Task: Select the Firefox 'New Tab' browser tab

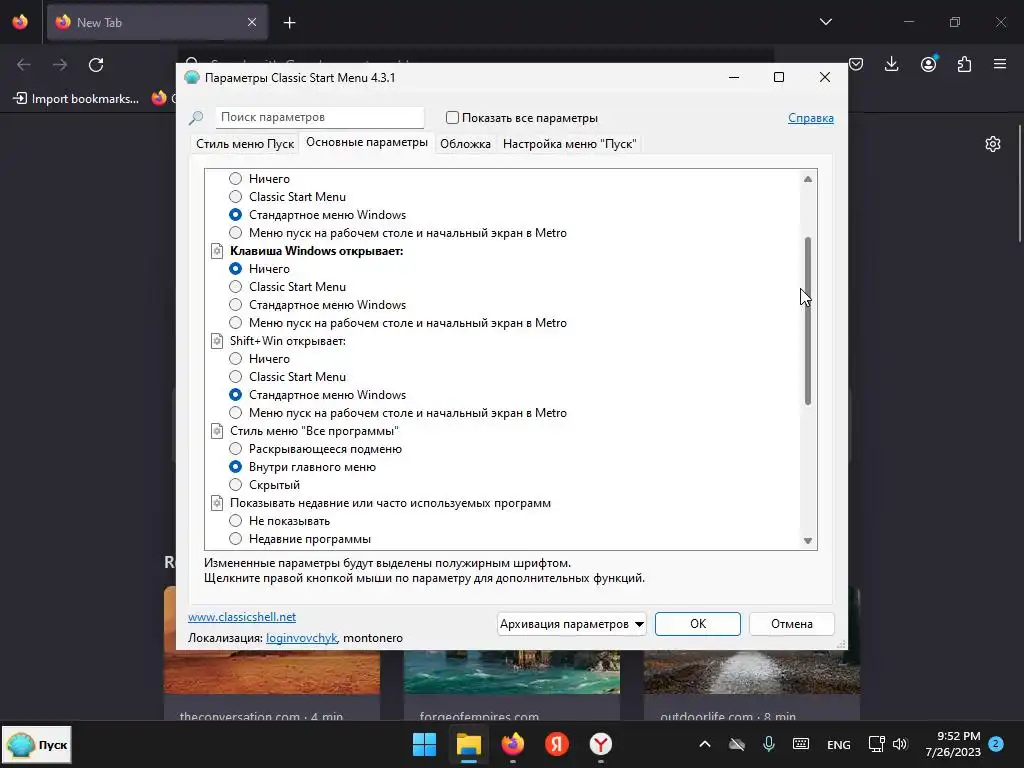Action: click(157, 23)
